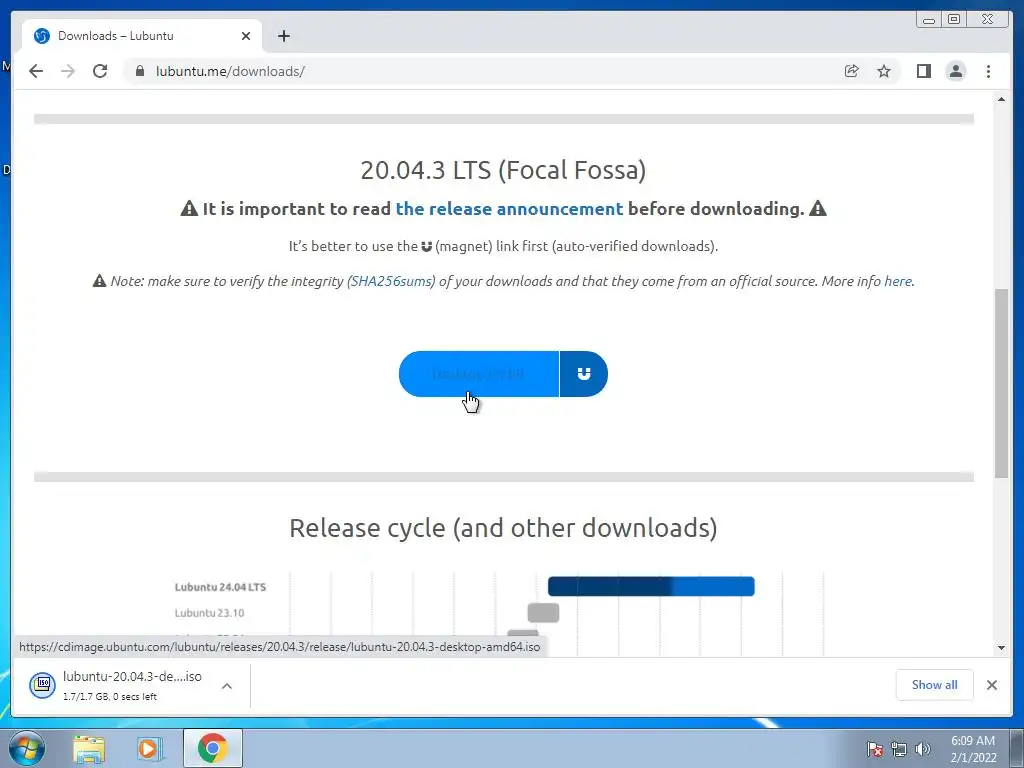
Task: Open the Windows Start menu
Action: point(25,748)
